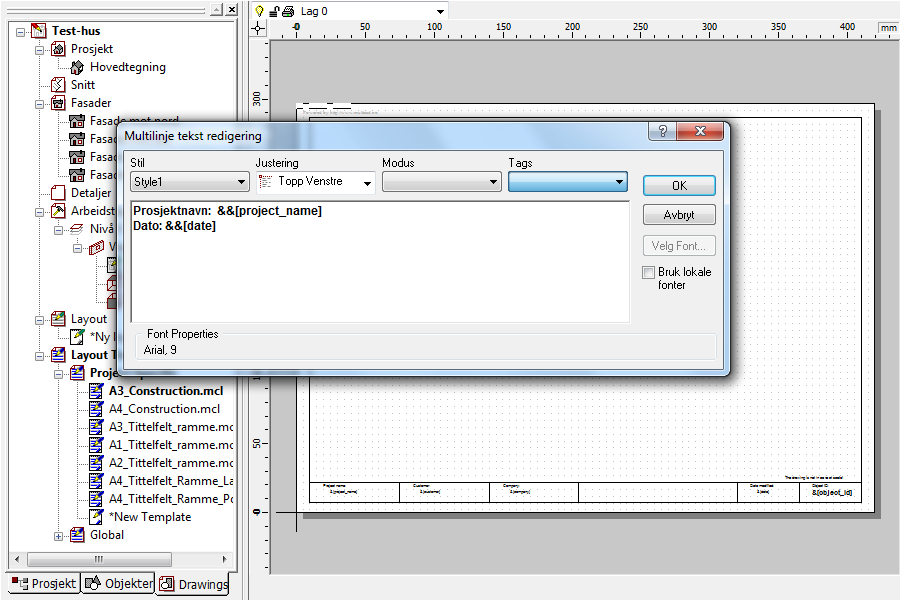
Task: Click the New Template pencil icon
Action: (x=96, y=517)
